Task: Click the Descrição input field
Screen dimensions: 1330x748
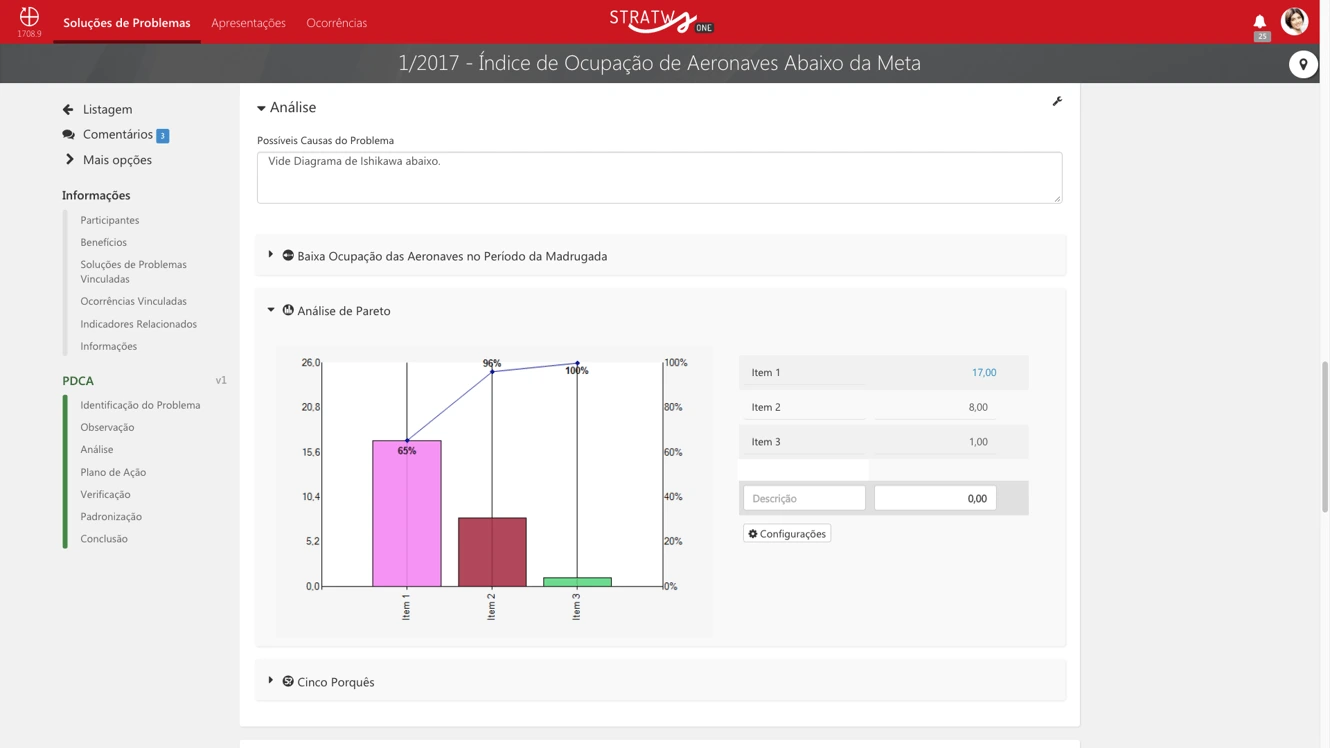Action: click(804, 498)
